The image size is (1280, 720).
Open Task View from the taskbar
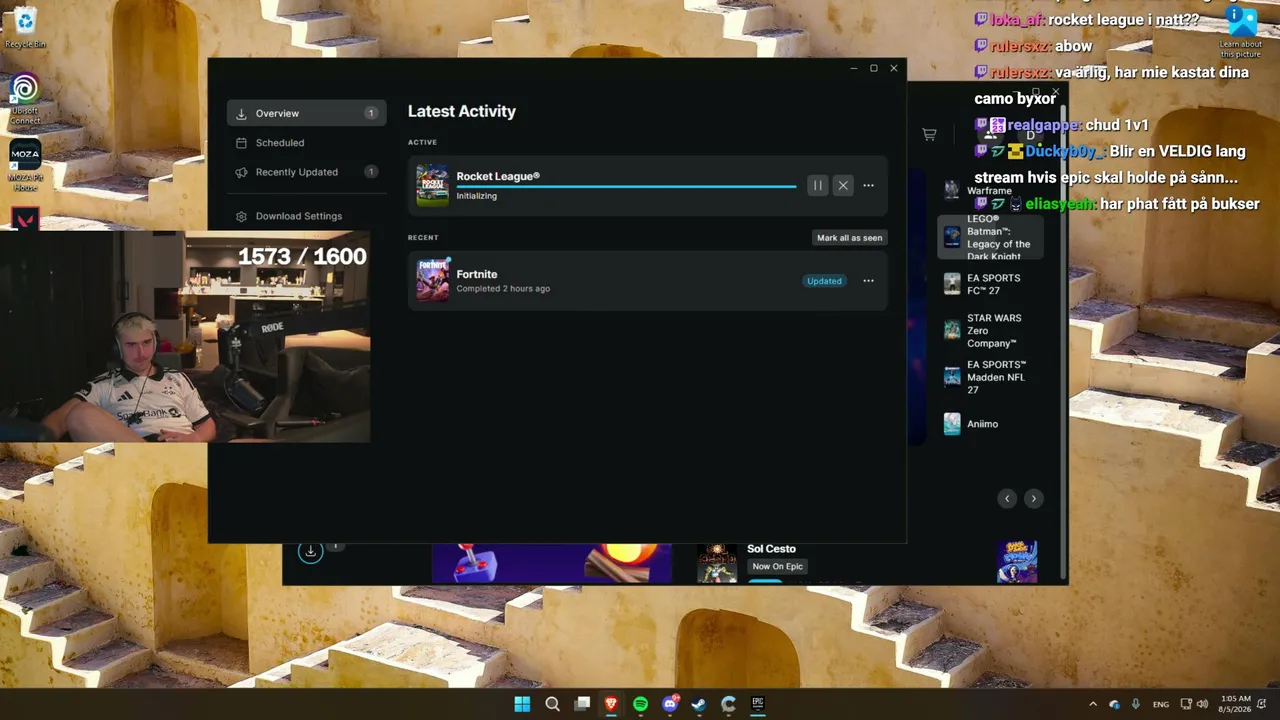582,704
